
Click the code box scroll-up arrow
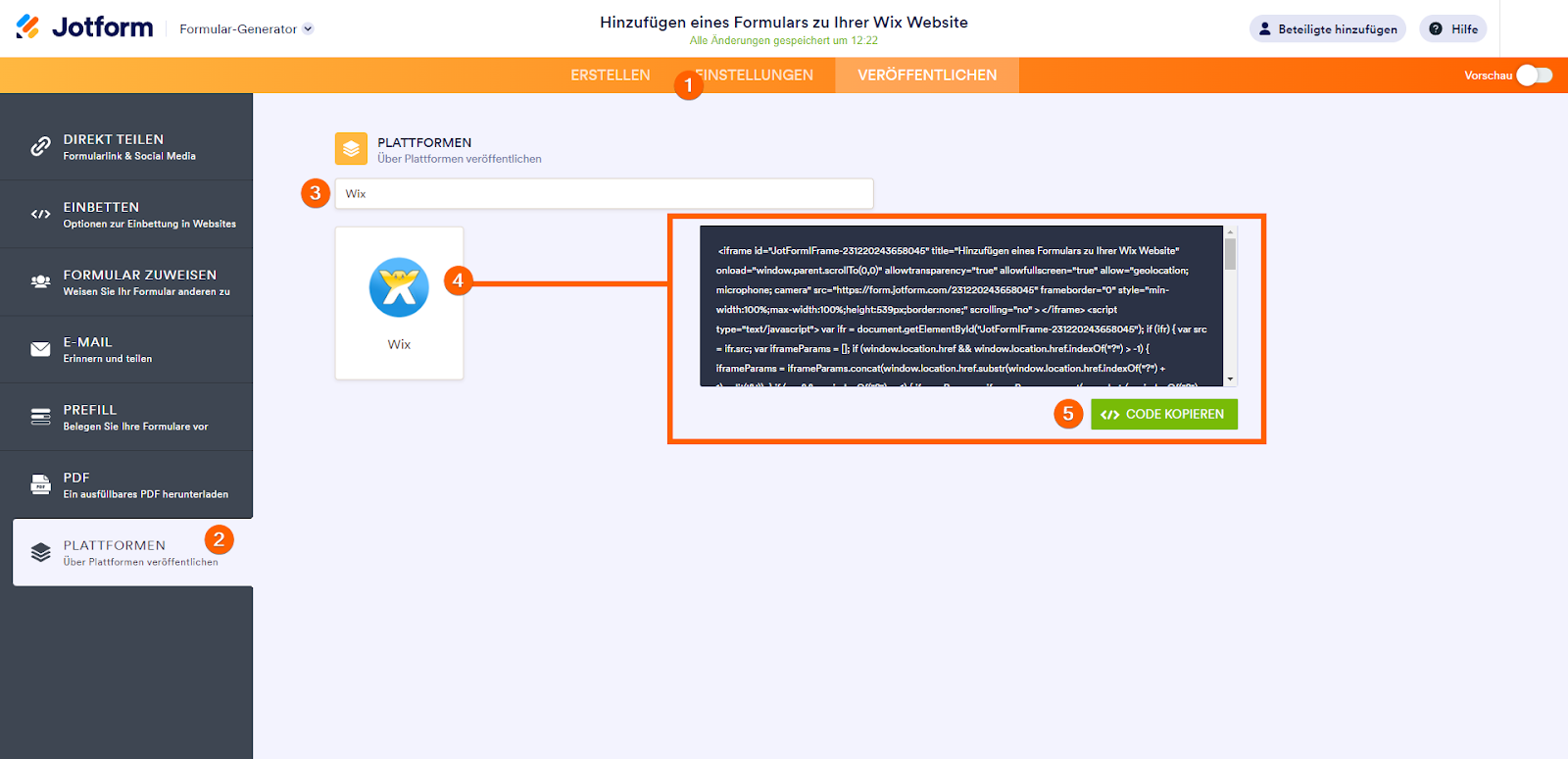pyautogui.click(x=1230, y=232)
